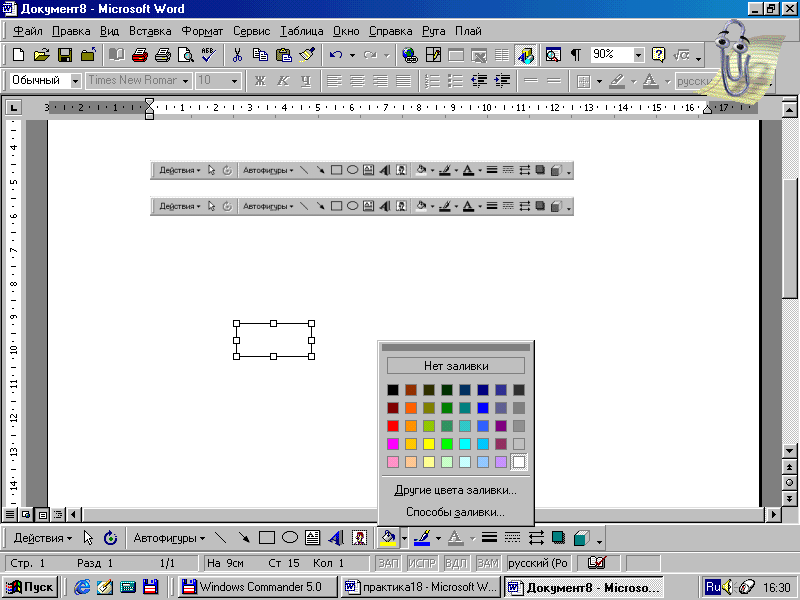This screenshot has height=600, width=800.
Task: Open the Формат menu
Action: click(203, 31)
